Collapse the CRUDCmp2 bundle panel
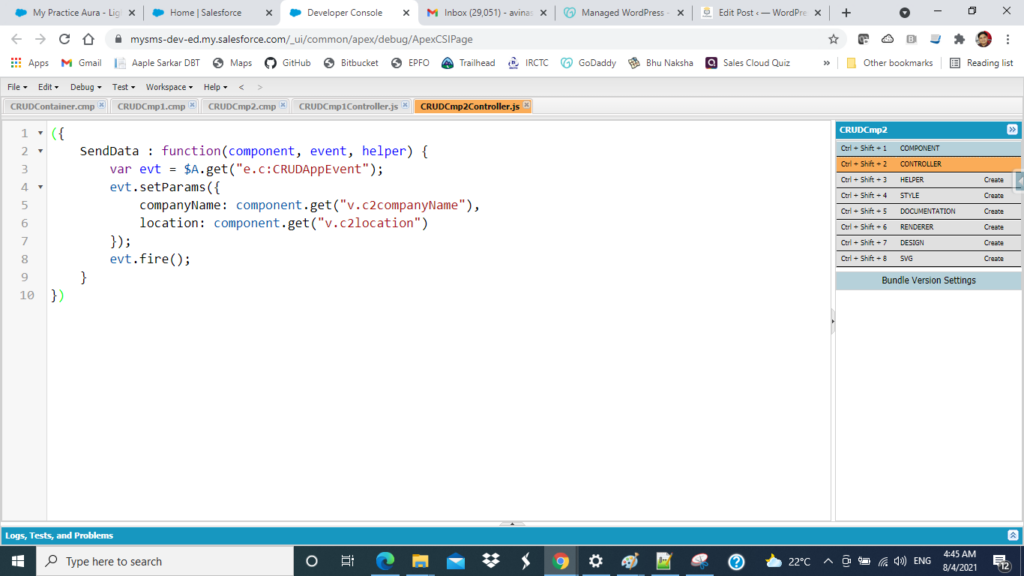 tap(1012, 129)
